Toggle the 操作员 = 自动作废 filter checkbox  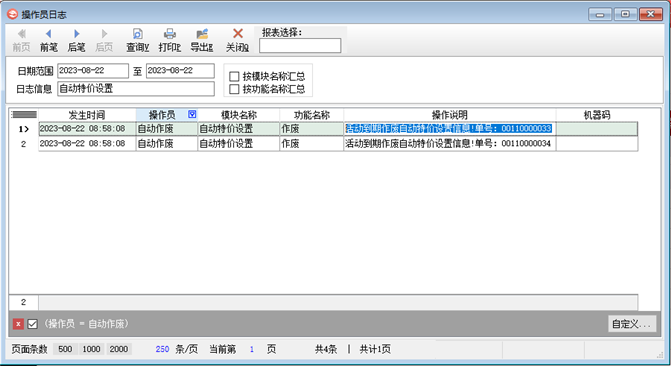33,324
